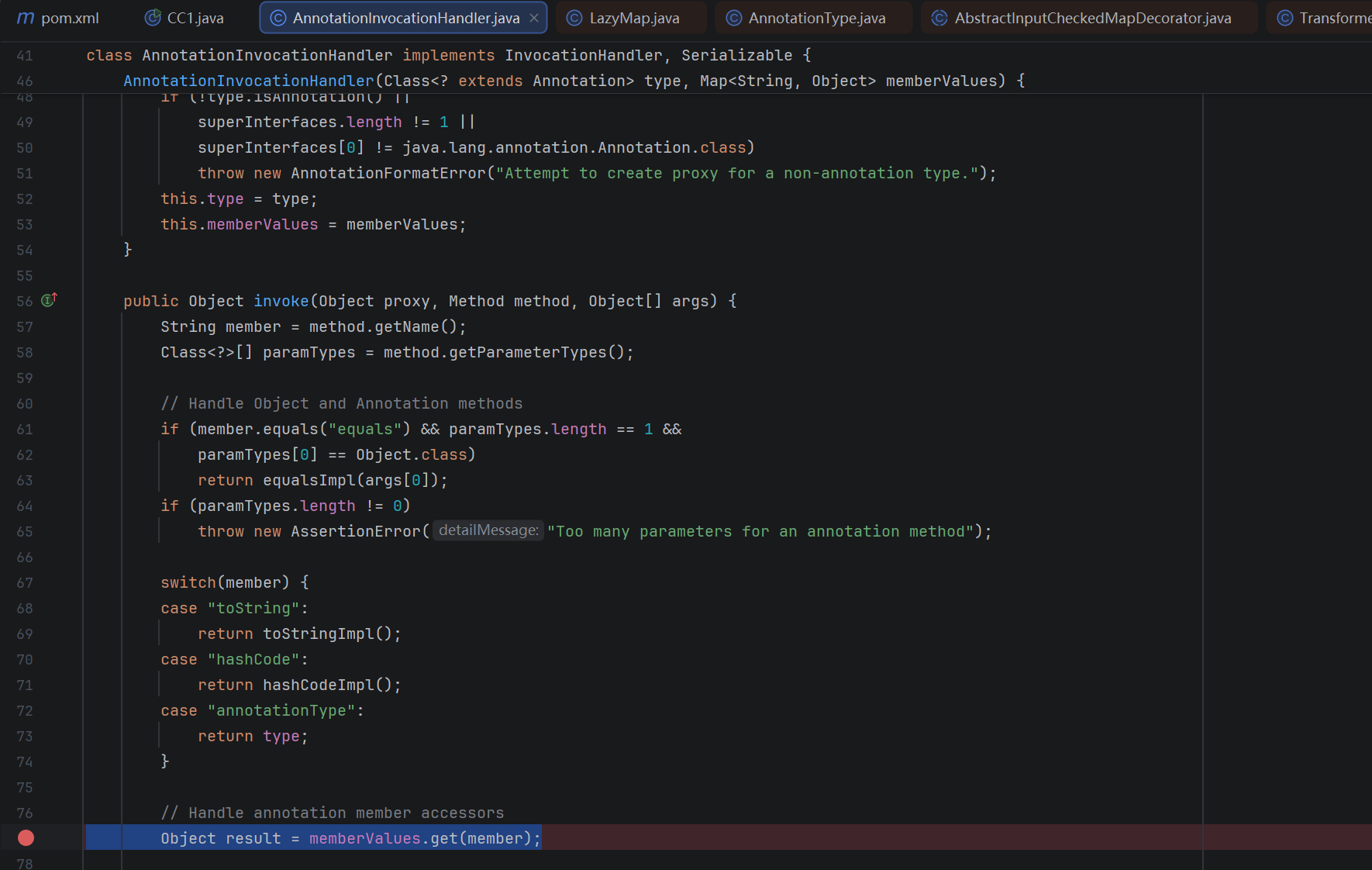1372x870 pixels.
Task: Open the pom.xml tab
Action: 69,18
